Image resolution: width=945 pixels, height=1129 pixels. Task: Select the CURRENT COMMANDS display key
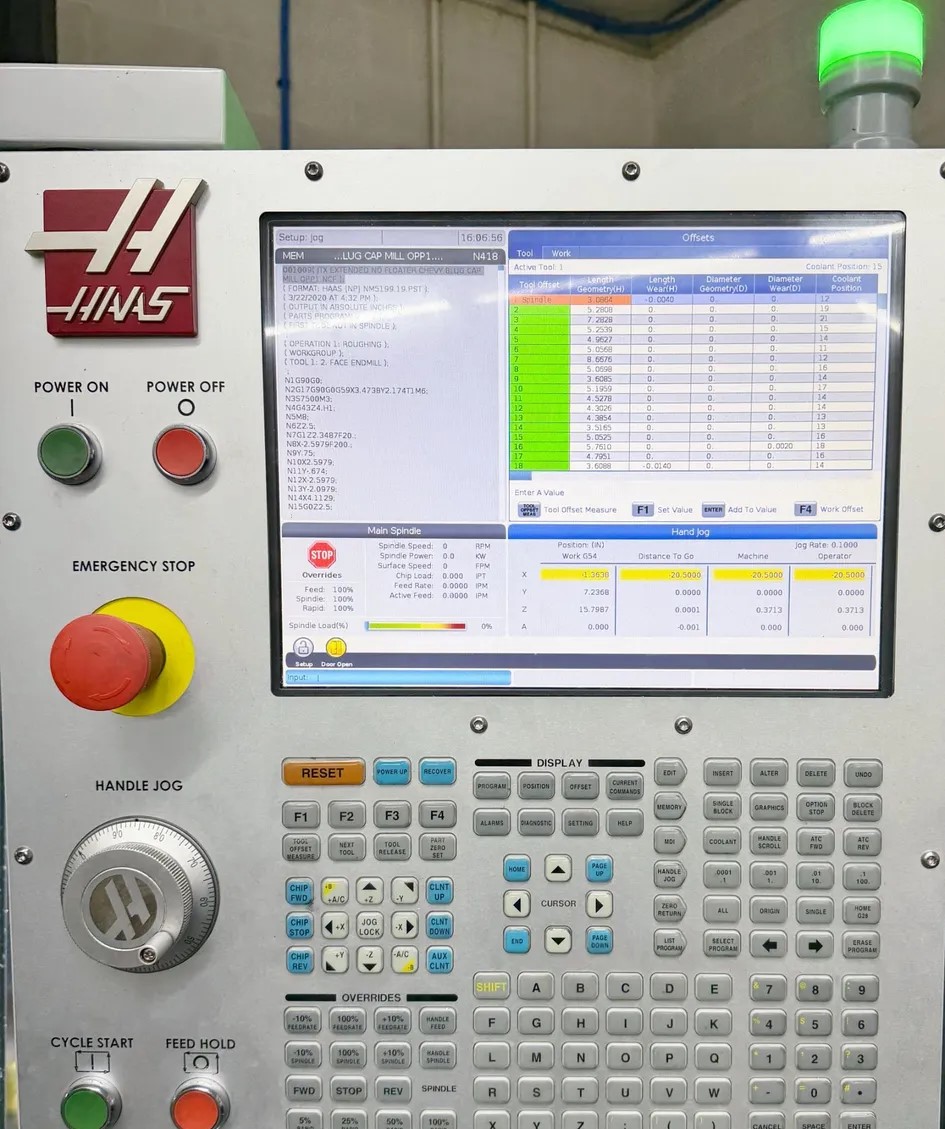pos(624,787)
